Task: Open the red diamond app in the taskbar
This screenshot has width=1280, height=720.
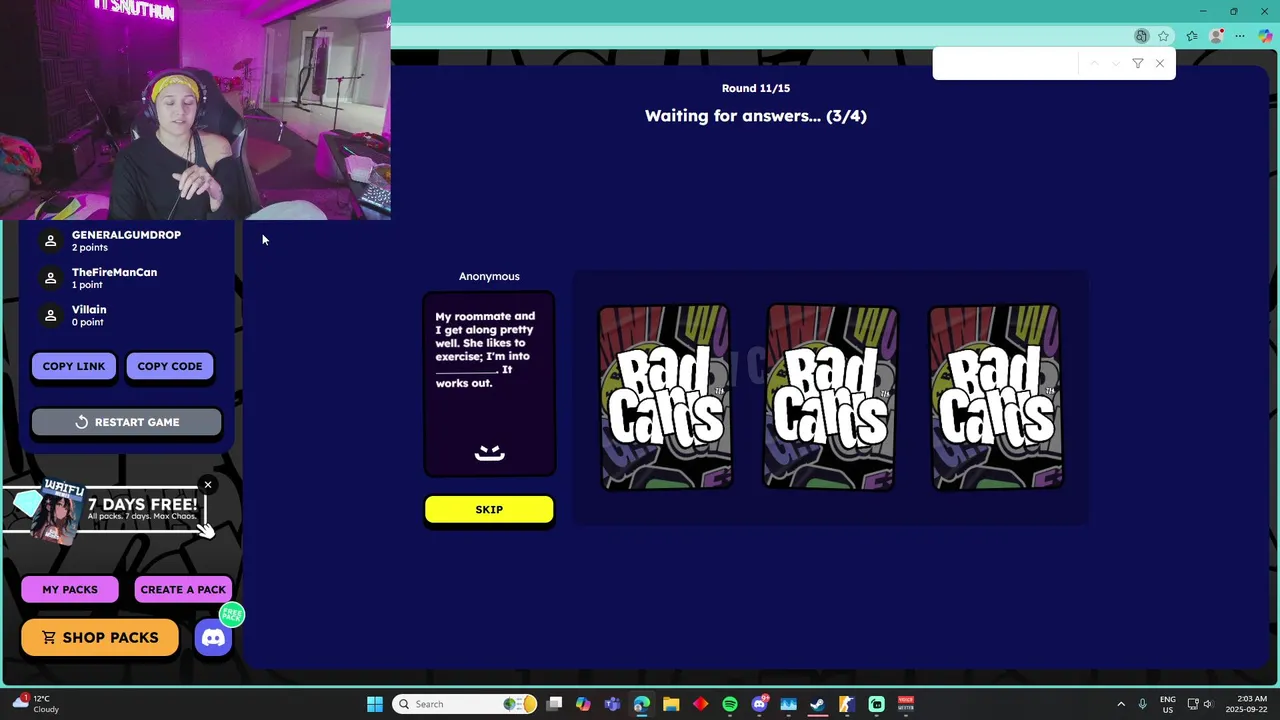Action: point(700,704)
